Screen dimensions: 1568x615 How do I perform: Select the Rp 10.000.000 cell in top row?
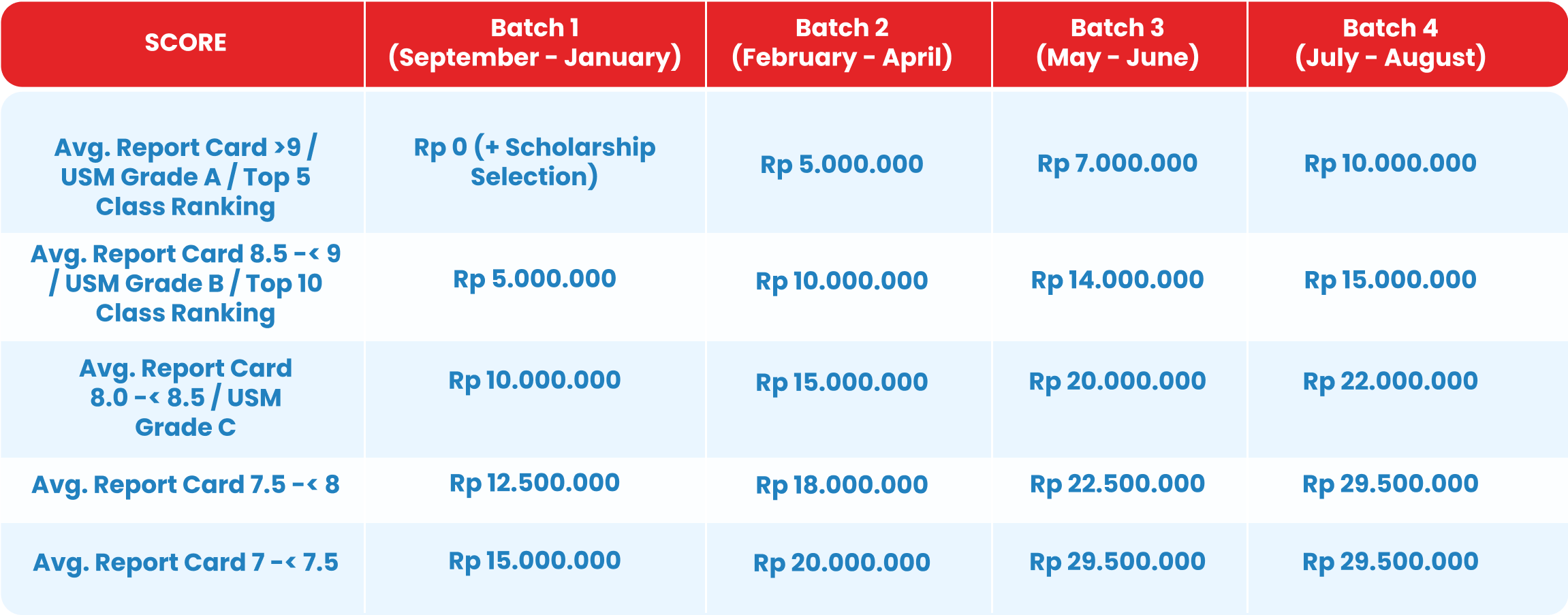1390,163
